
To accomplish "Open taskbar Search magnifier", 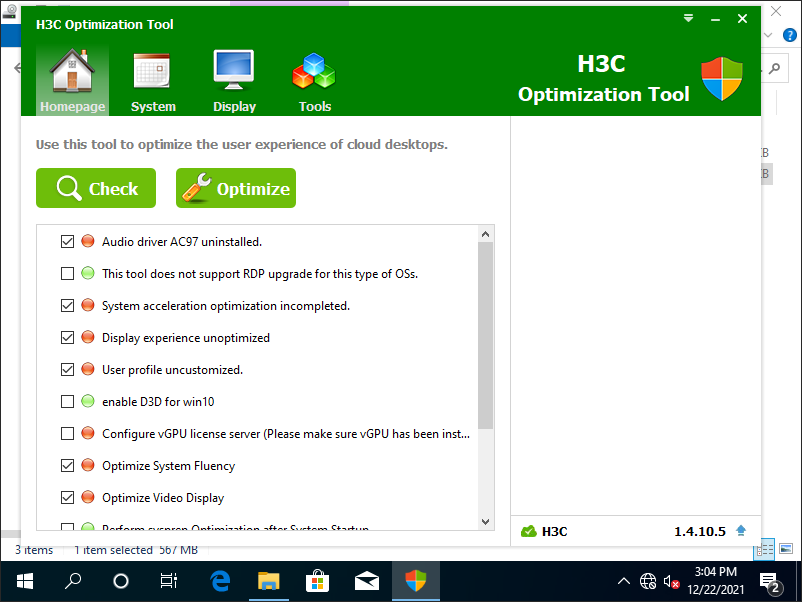I will tap(73, 581).
